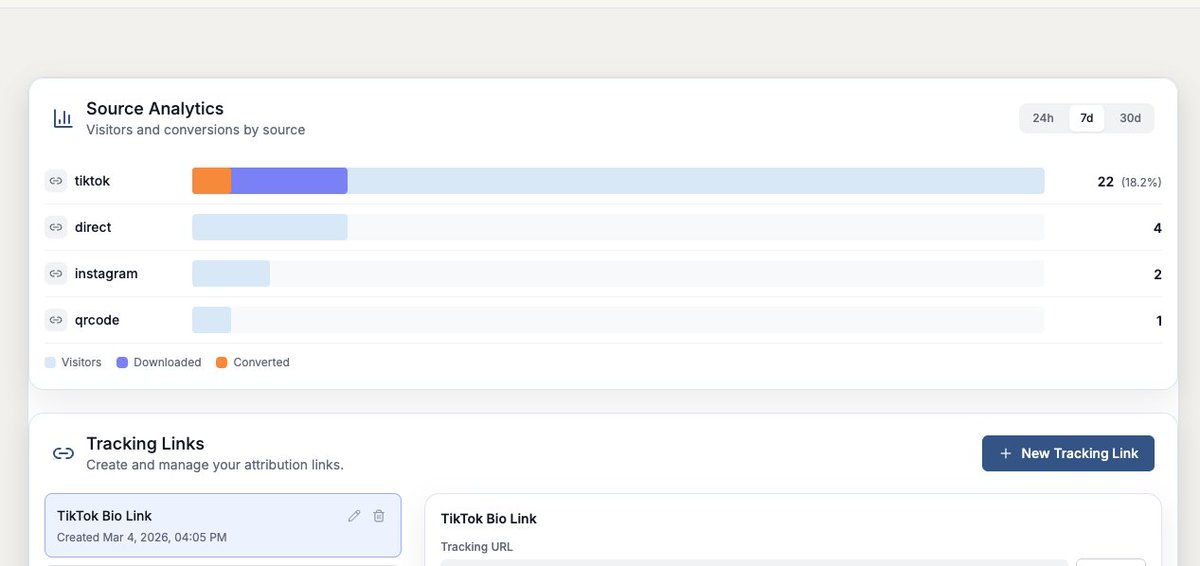The width and height of the screenshot is (1200, 566).
Task: Select the 7d time range
Action: click(1087, 118)
